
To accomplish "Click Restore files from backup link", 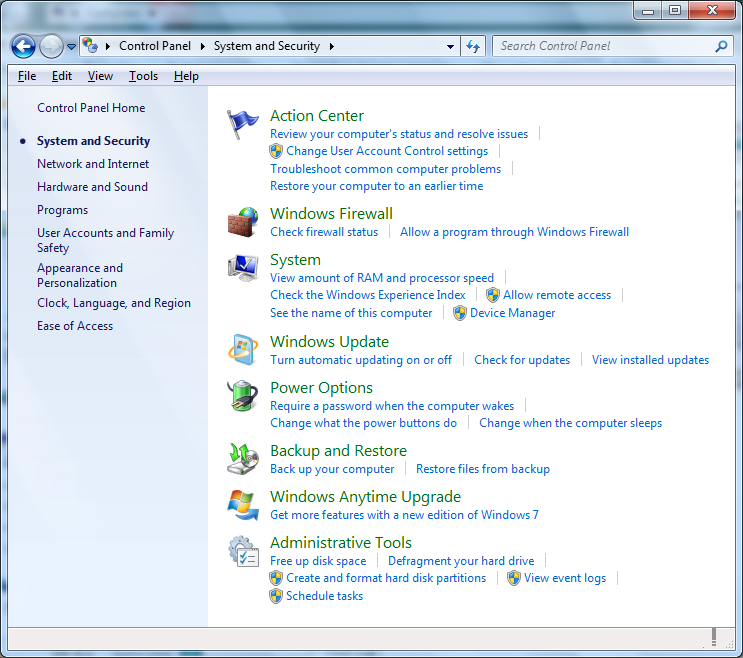I will [x=483, y=469].
